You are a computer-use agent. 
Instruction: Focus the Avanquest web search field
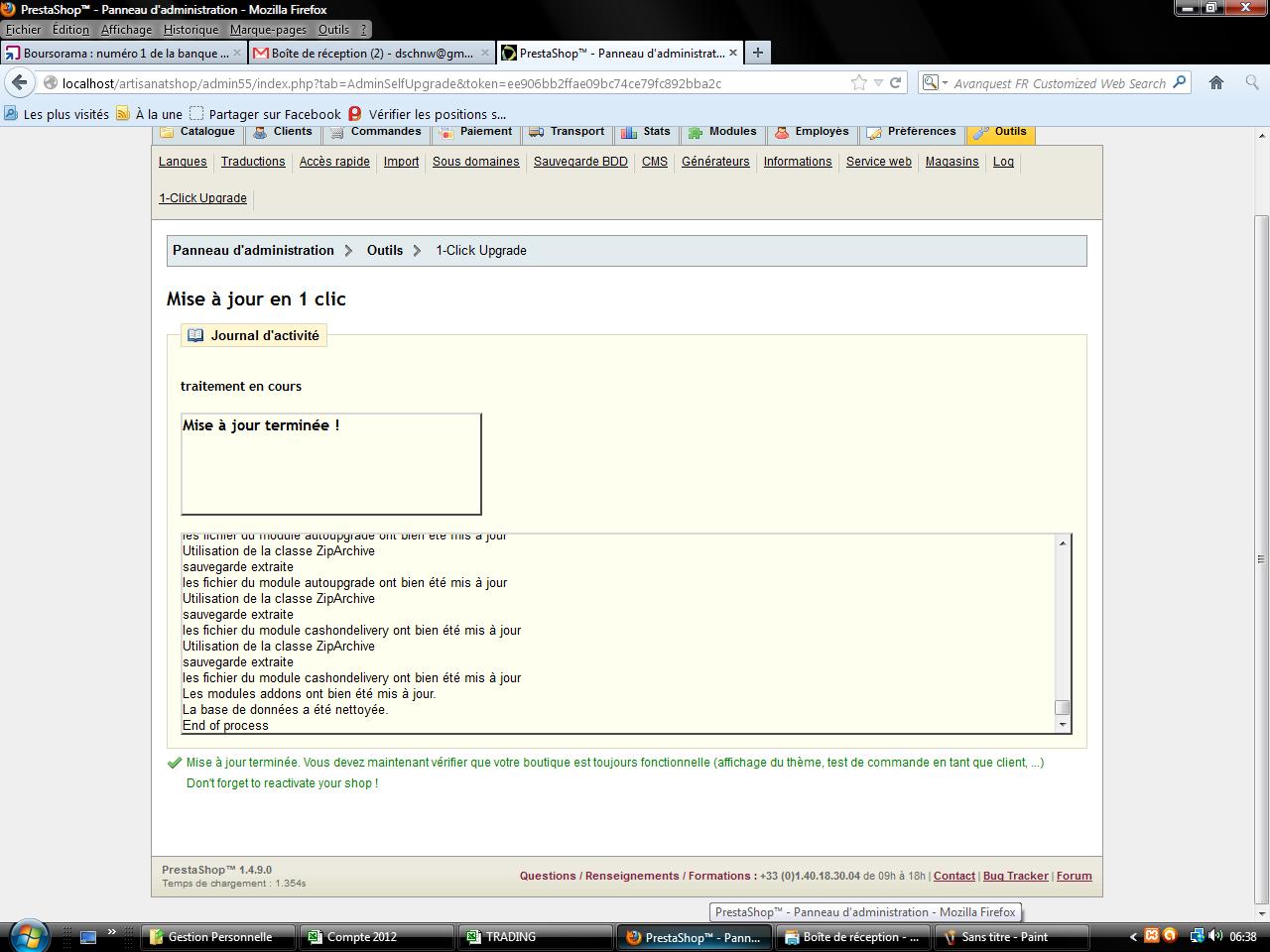tap(1059, 83)
